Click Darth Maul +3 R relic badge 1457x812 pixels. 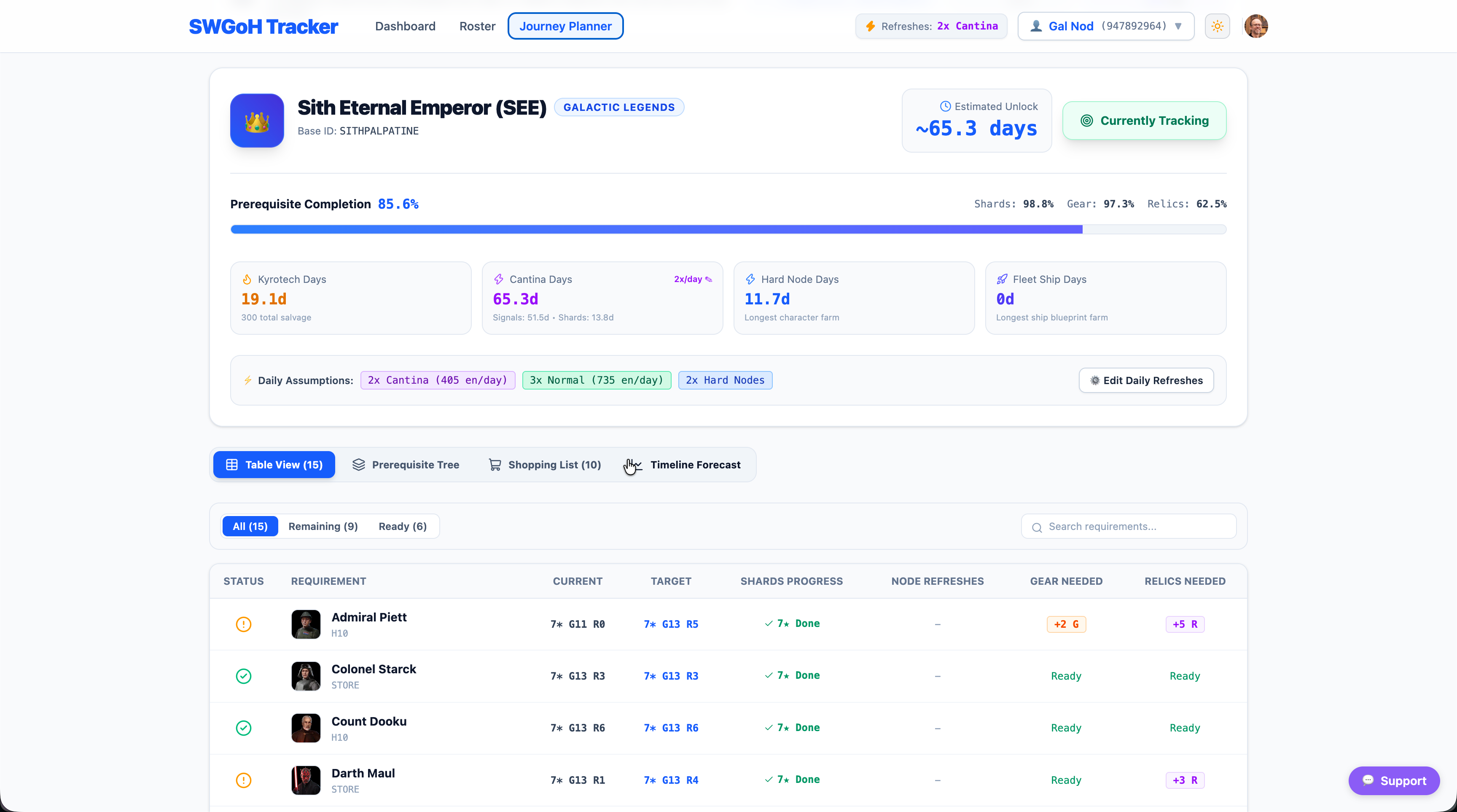pyautogui.click(x=1184, y=780)
